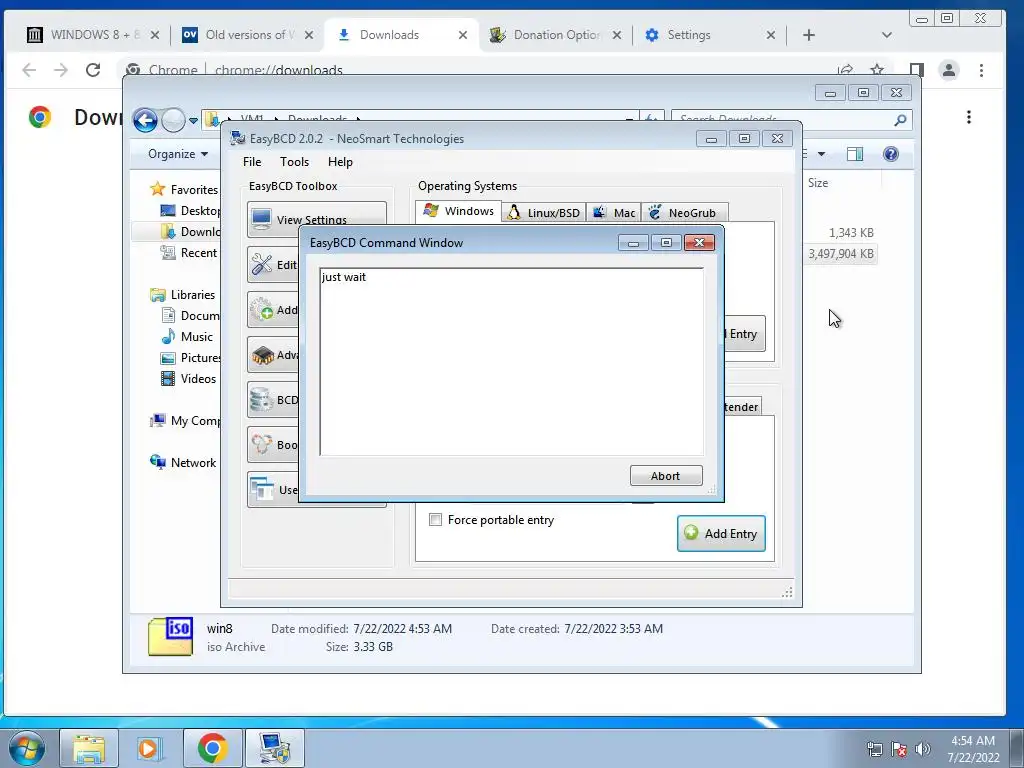This screenshot has width=1024, height=768.
Task: Click the 1,343 KB file size cell
Action: point(851,232)
